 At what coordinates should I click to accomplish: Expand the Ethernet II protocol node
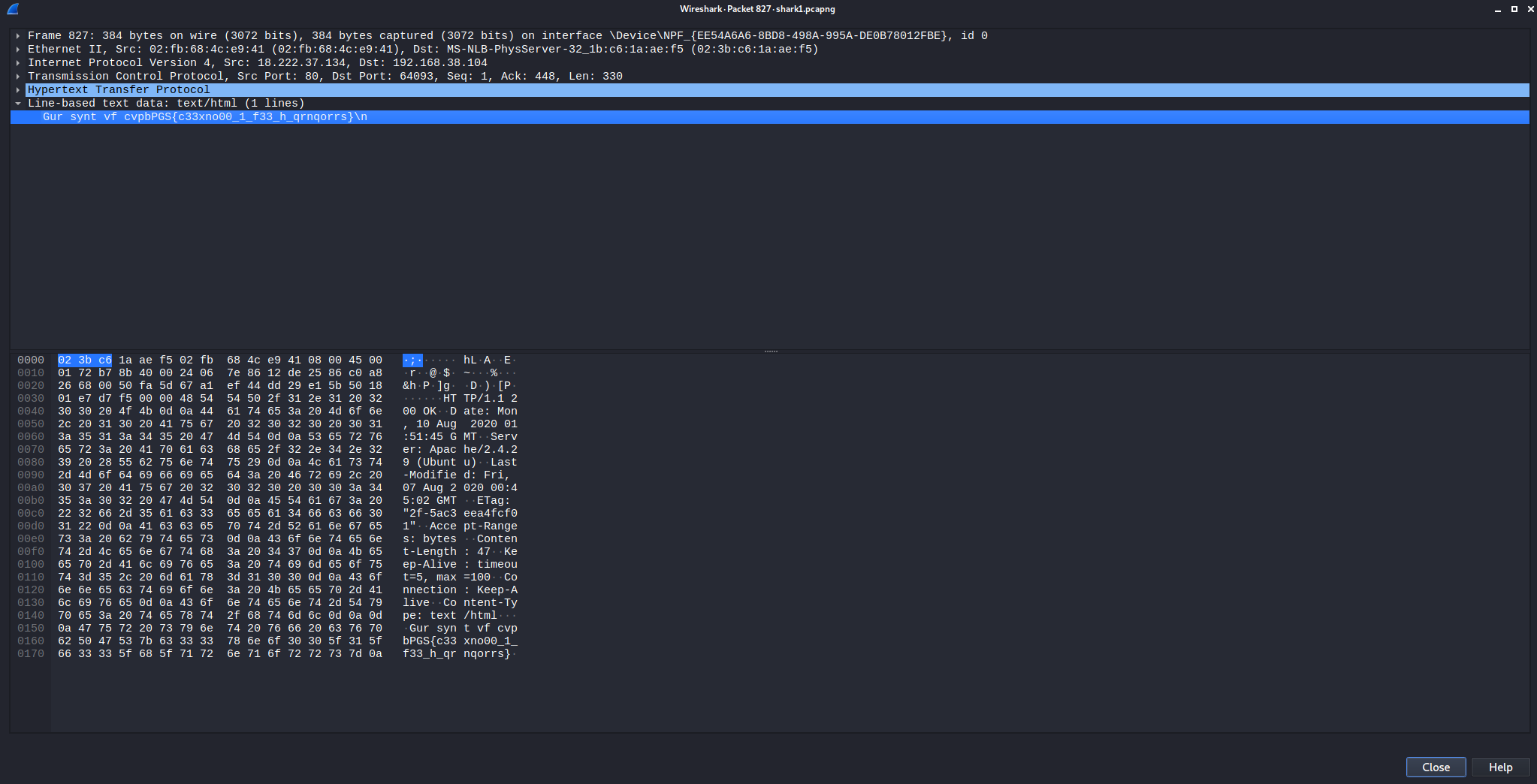tap(18, 49)
